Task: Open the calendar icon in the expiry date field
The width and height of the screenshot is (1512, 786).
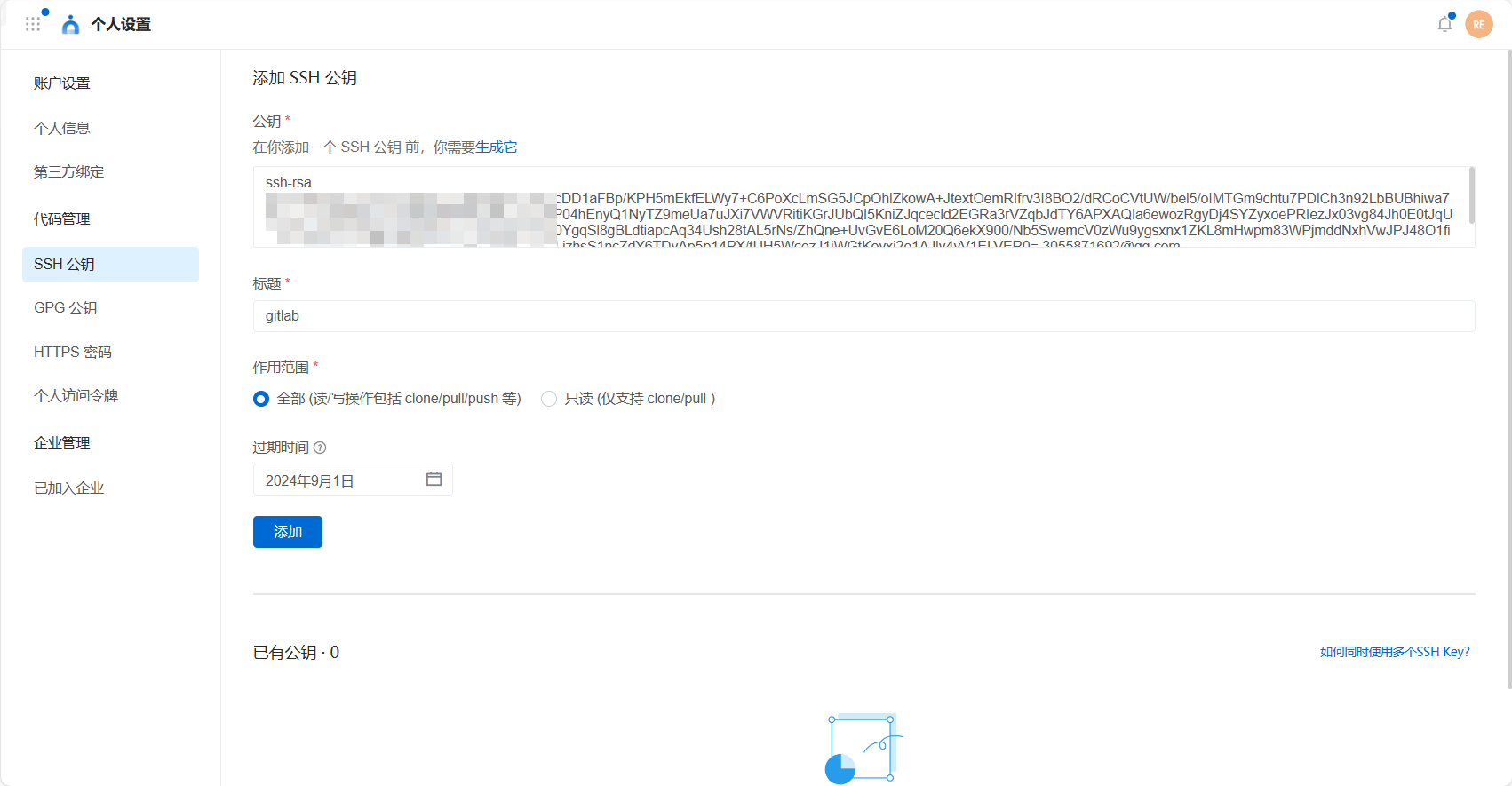Action: coord(434,480)
